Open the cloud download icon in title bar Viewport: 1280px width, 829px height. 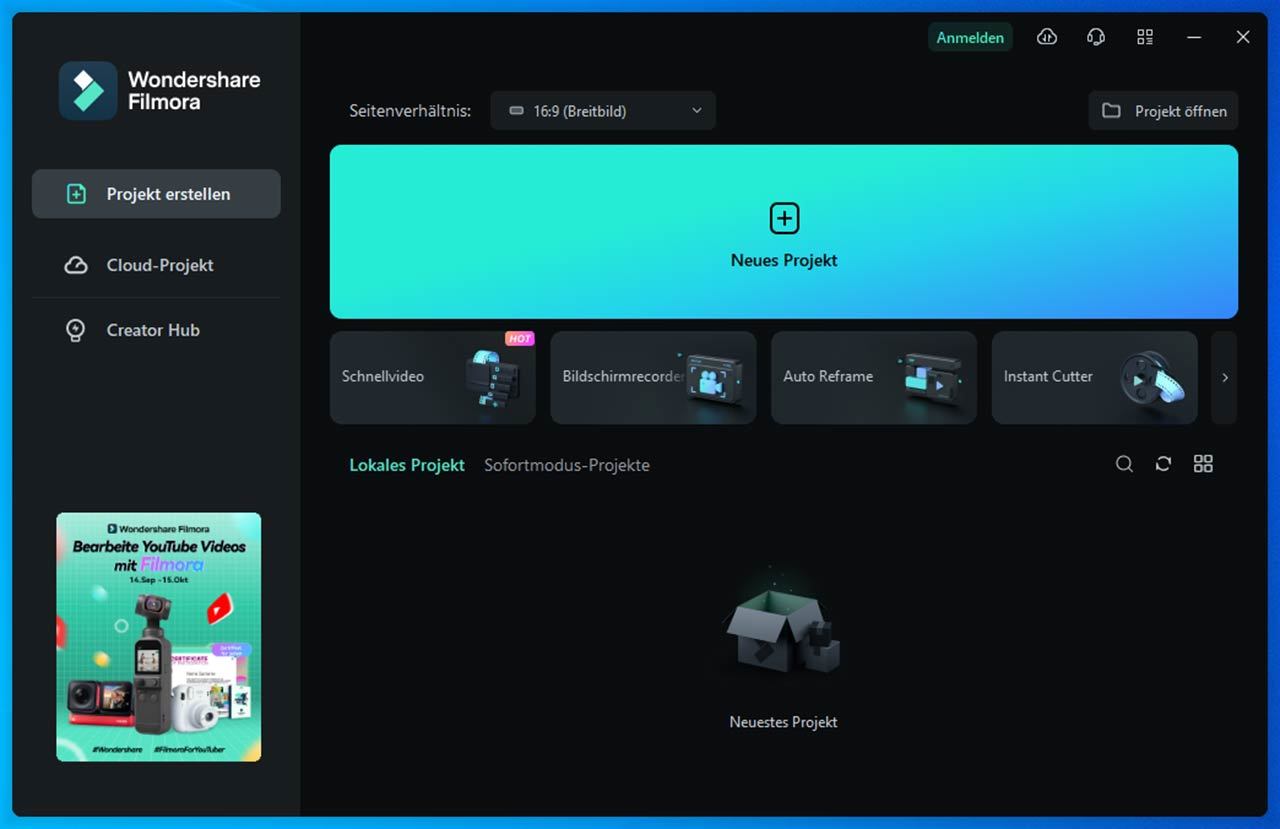pos(1047,37)
